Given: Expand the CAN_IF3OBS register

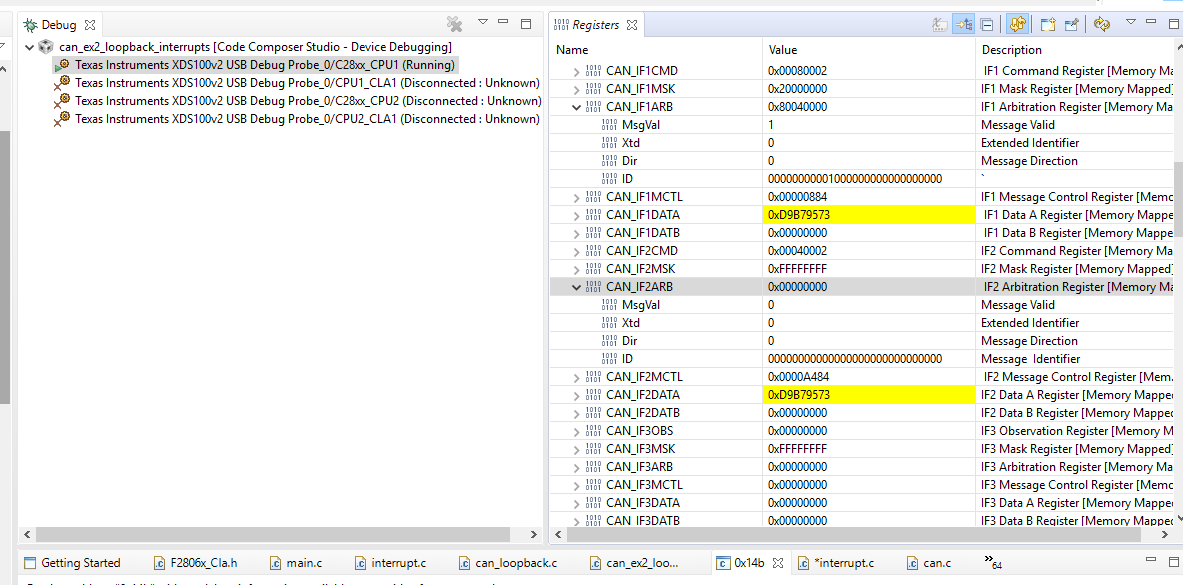Looking at the screenshot, I should point(576,431).
